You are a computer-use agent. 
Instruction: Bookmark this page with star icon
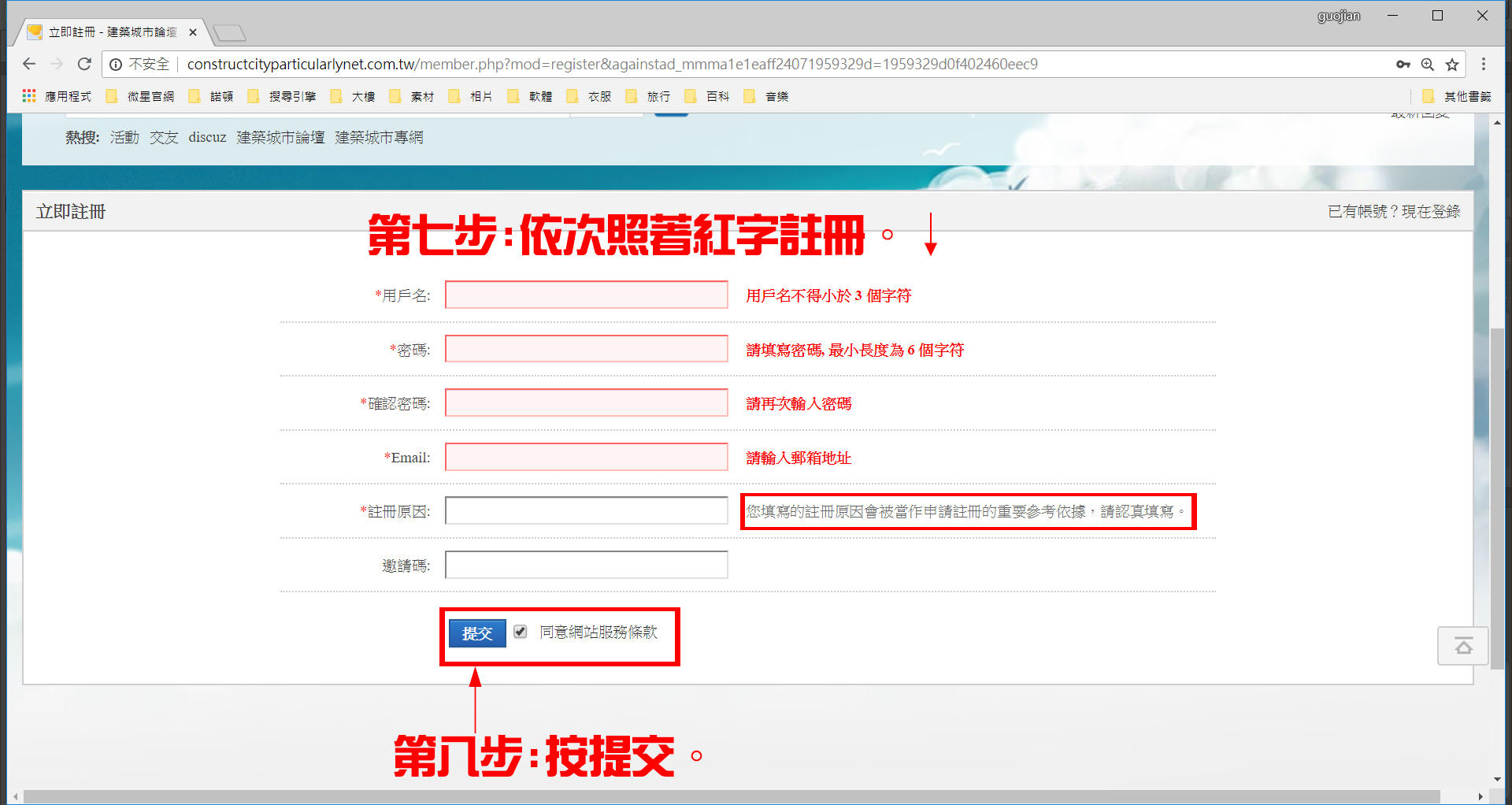tap(1452, 65)
